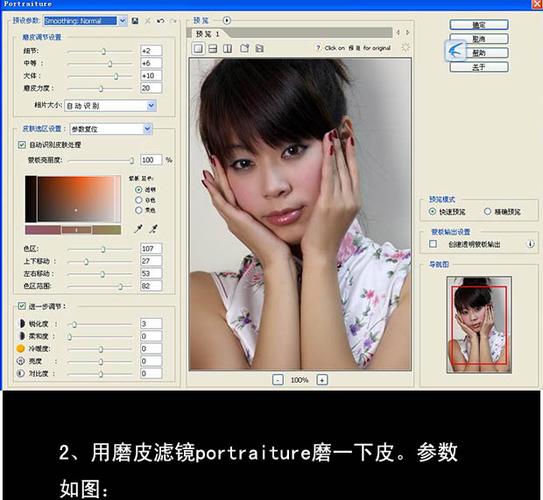The height and width of the screenshot is (500, 543).
Task: Click the 上下移动 slider handle
Action: (86, 262)
